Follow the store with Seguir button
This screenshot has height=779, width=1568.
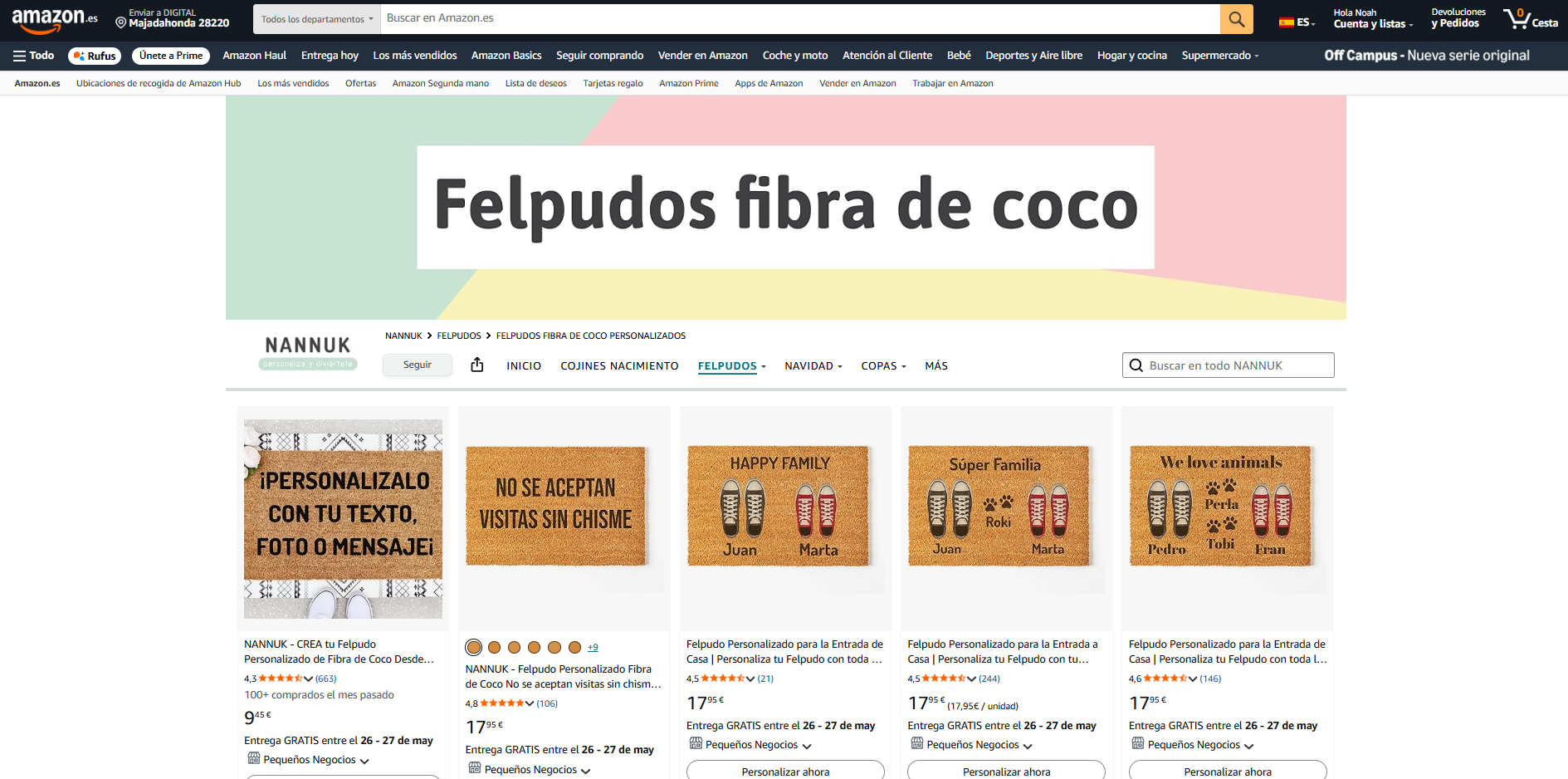418,365
